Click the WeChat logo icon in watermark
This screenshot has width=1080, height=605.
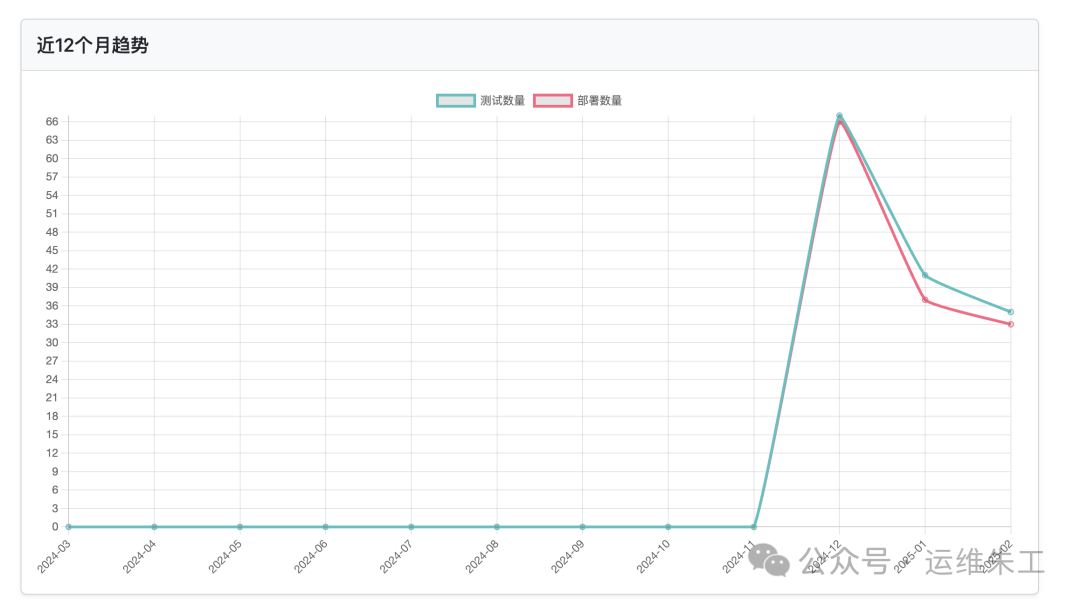(770, 561)
